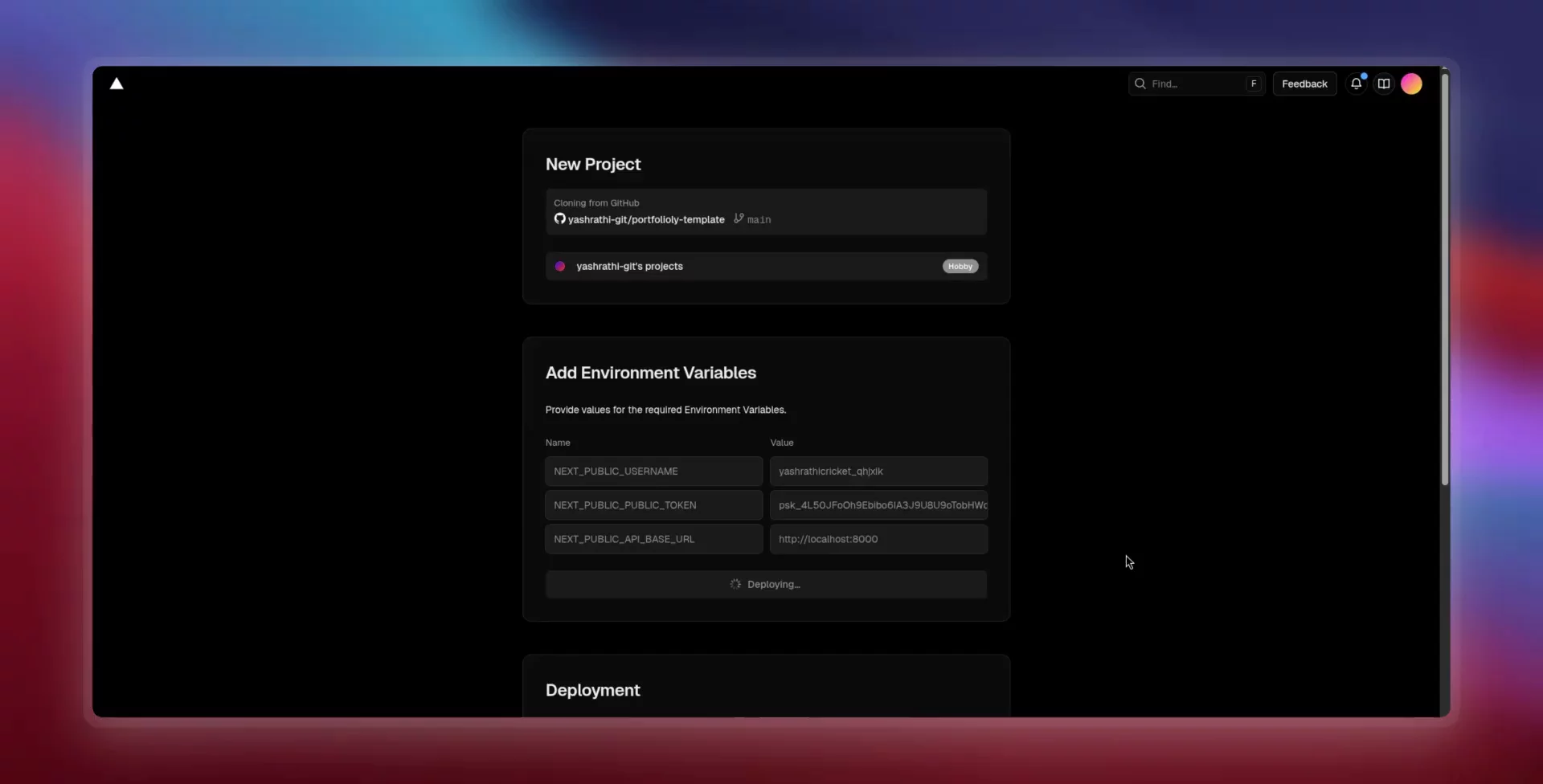This screenshot has width=1543, height=784.
Task: Click the magnifier icon in the Find box
Action: 1140,84
